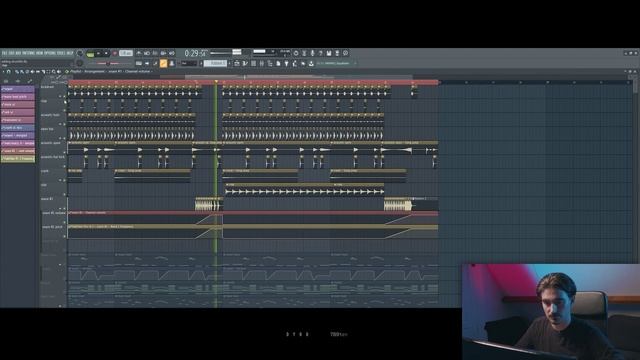Screen dimensions: 640x360
Task: Click the 0:29 song time display
Action: tap(195, 53)
